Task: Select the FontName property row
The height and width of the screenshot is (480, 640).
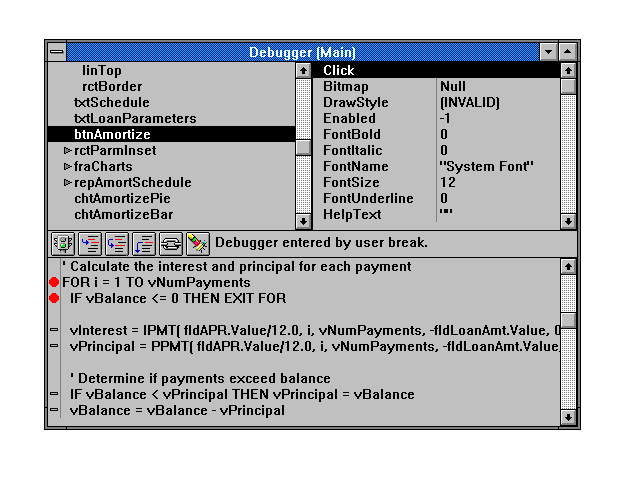Action: [355, 167]
